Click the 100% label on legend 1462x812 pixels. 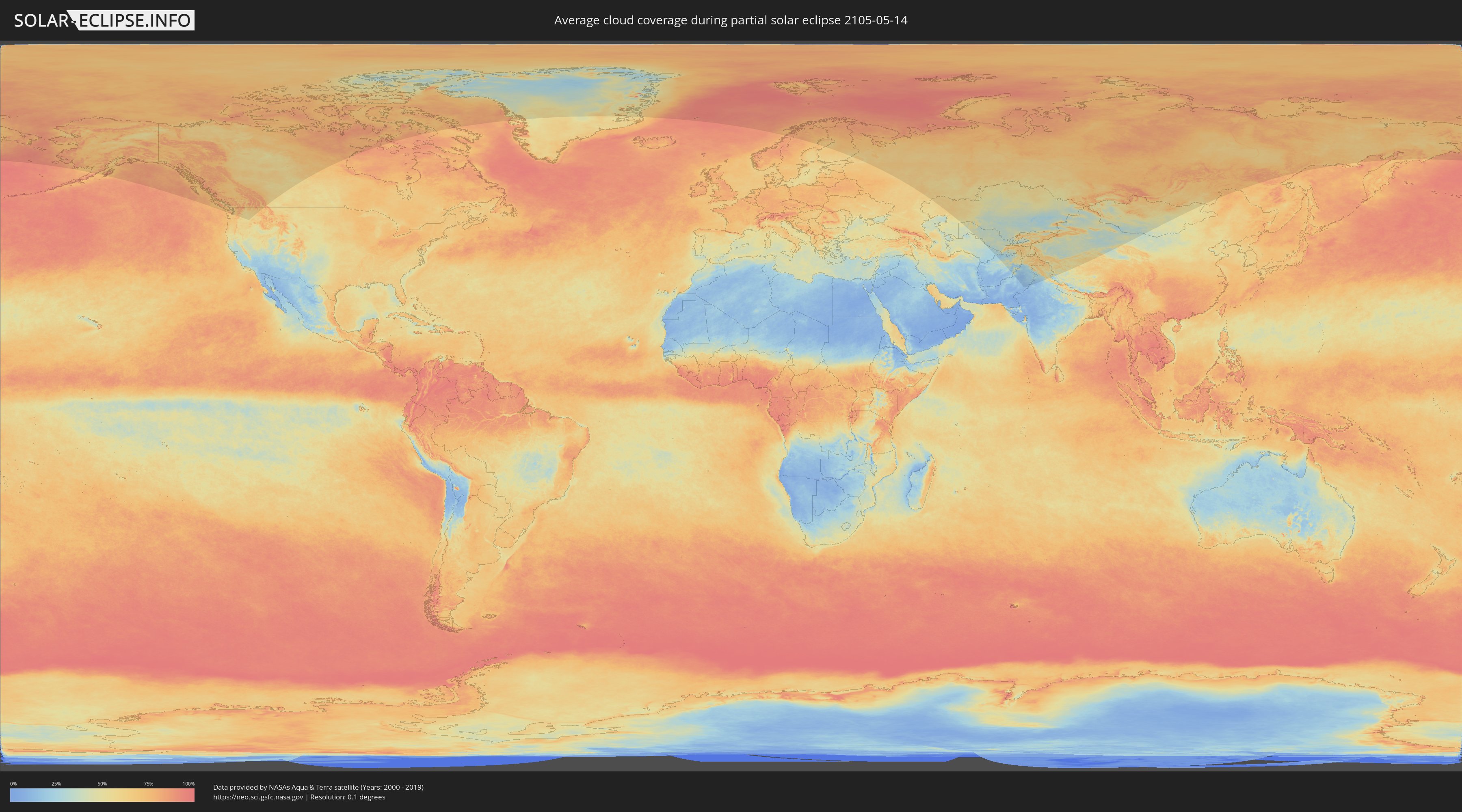coord(188,784)
